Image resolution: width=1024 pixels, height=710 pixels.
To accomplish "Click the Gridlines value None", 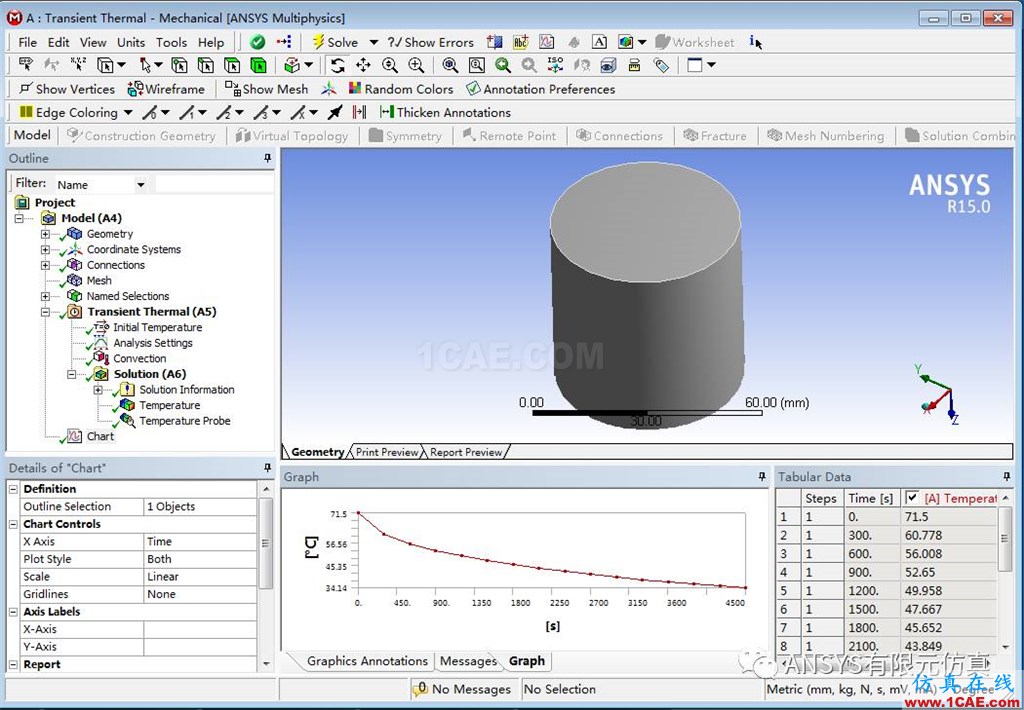I will coord(200,594).
